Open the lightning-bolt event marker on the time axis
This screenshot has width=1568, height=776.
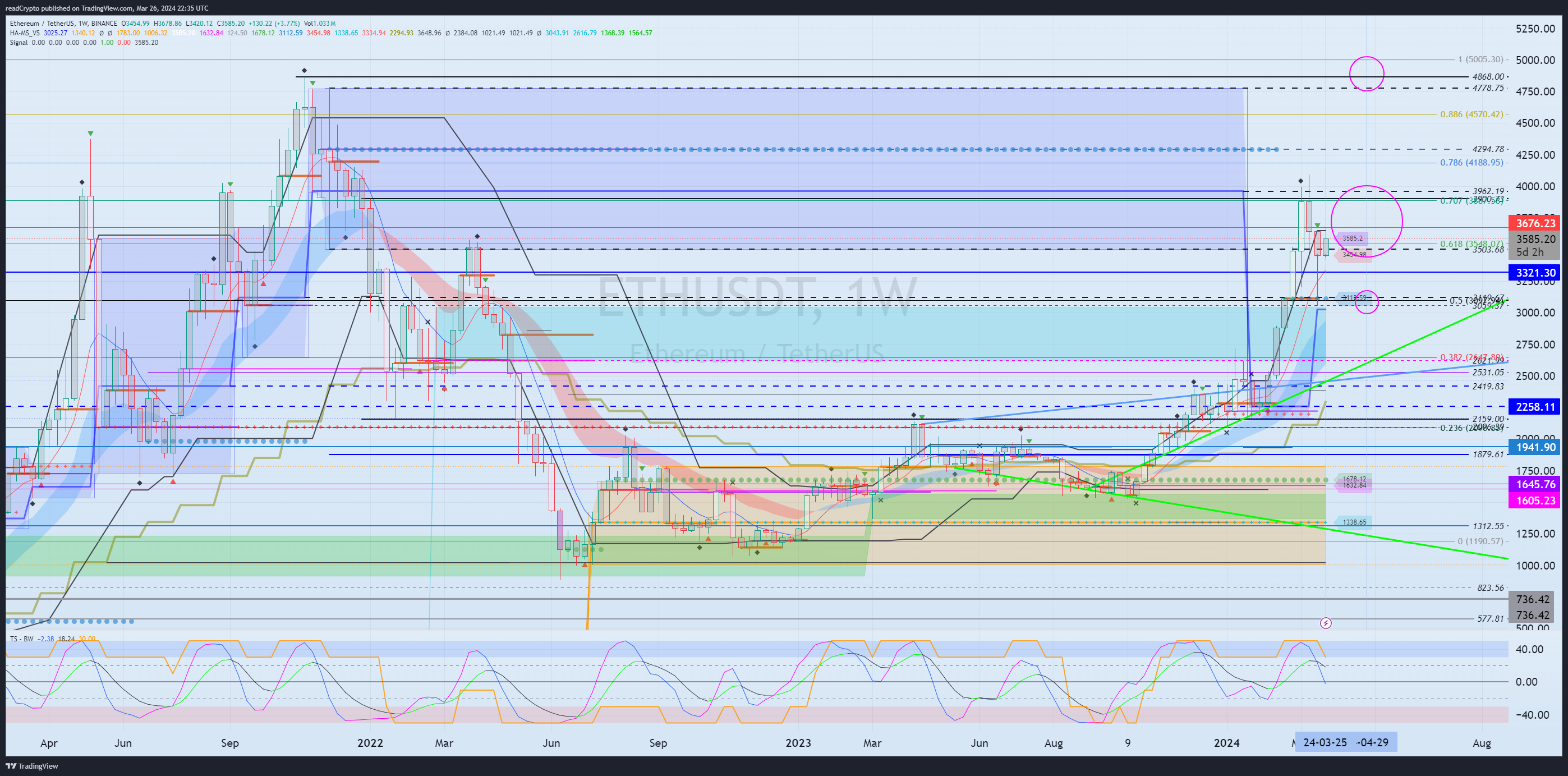[x=1326, y=623]
